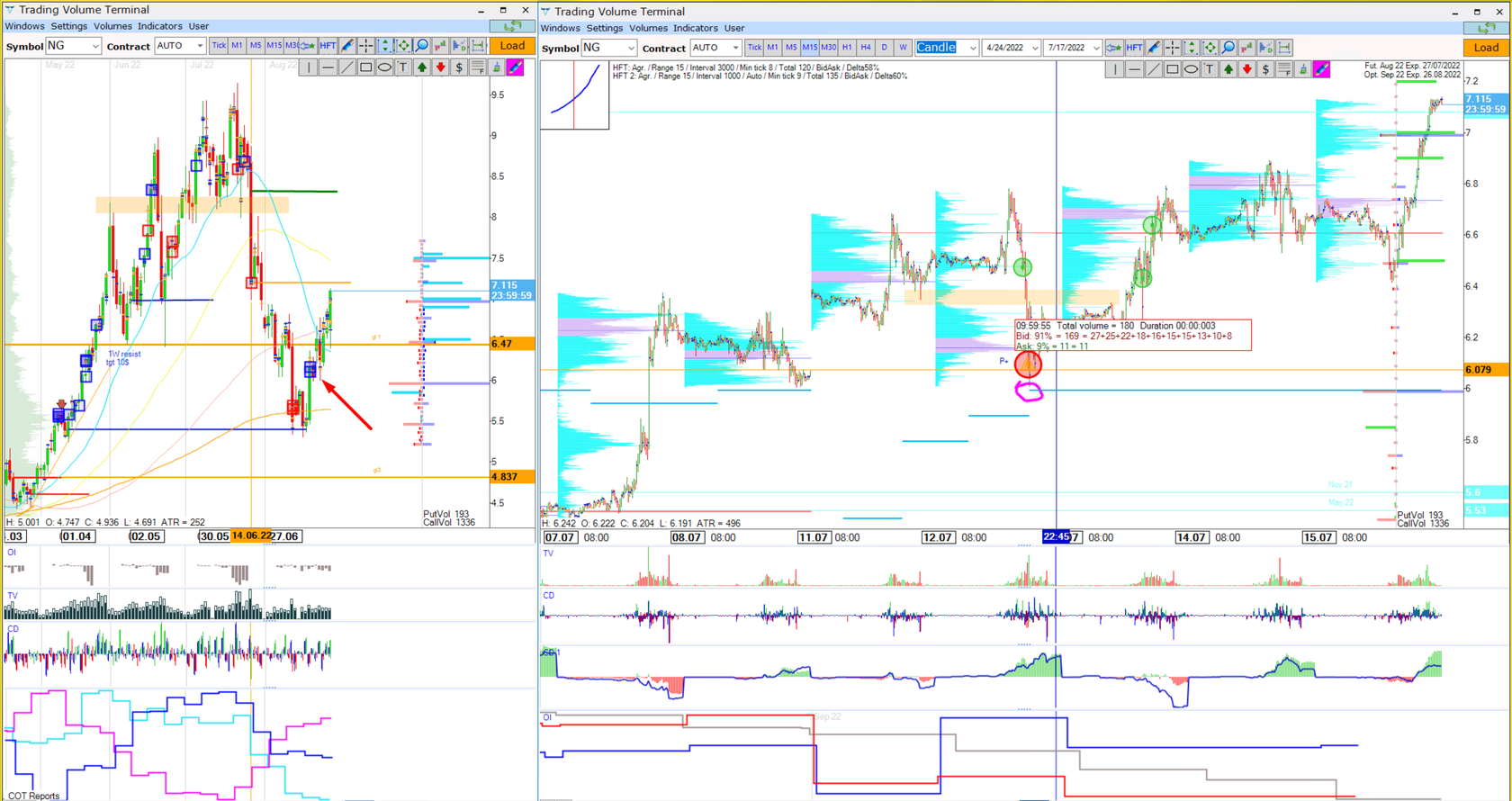Select rectangle drawing tool in left window
1512x801 pixels.
pyautogui.click(x=365, y=67)
